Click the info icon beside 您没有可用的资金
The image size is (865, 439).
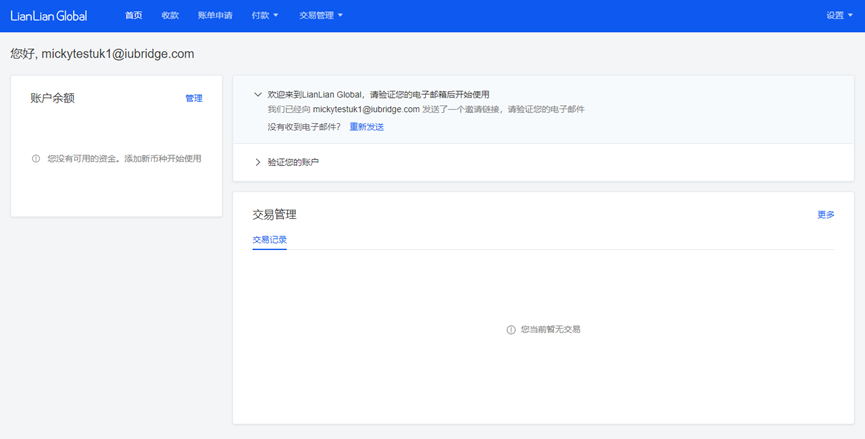[36, 159]
